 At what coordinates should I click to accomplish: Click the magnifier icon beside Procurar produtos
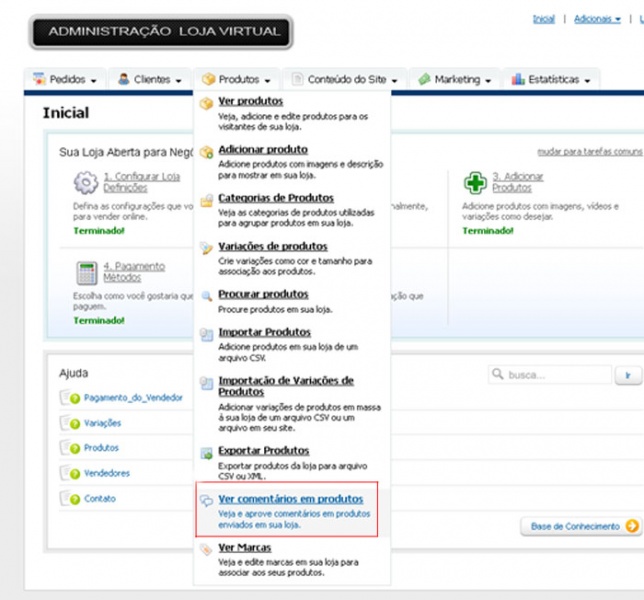(206, 296)
